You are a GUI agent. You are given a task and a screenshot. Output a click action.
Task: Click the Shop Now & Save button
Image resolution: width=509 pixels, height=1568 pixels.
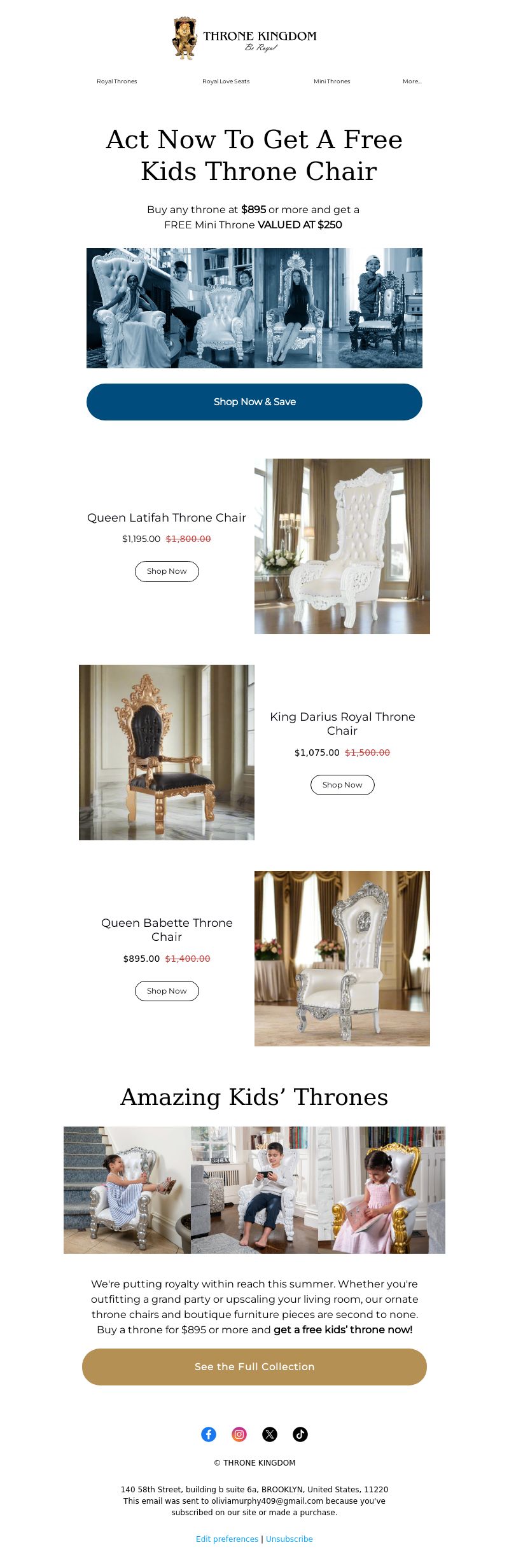tap(254, 402)
